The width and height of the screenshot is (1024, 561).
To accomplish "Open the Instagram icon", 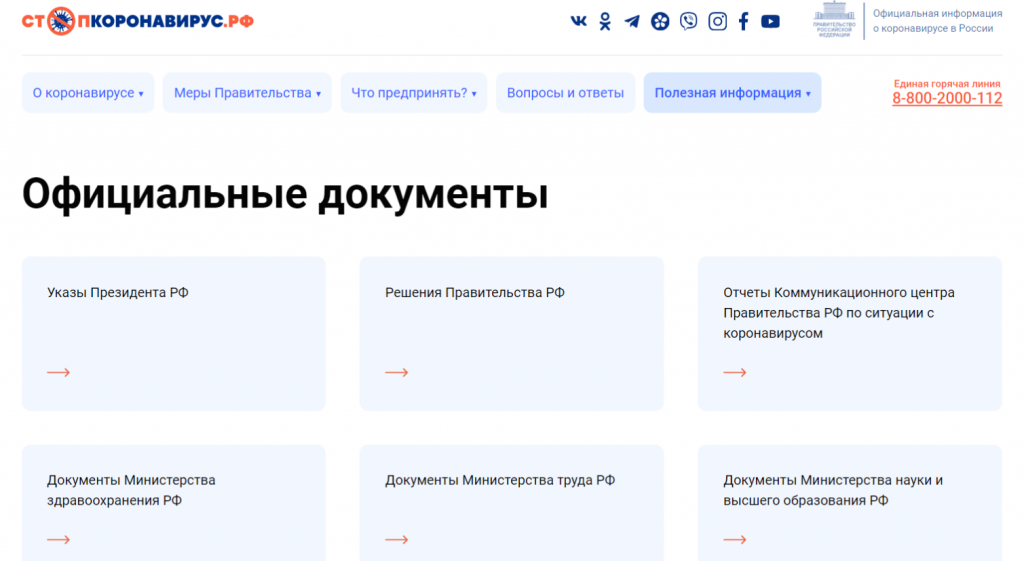I will point(717,21).
